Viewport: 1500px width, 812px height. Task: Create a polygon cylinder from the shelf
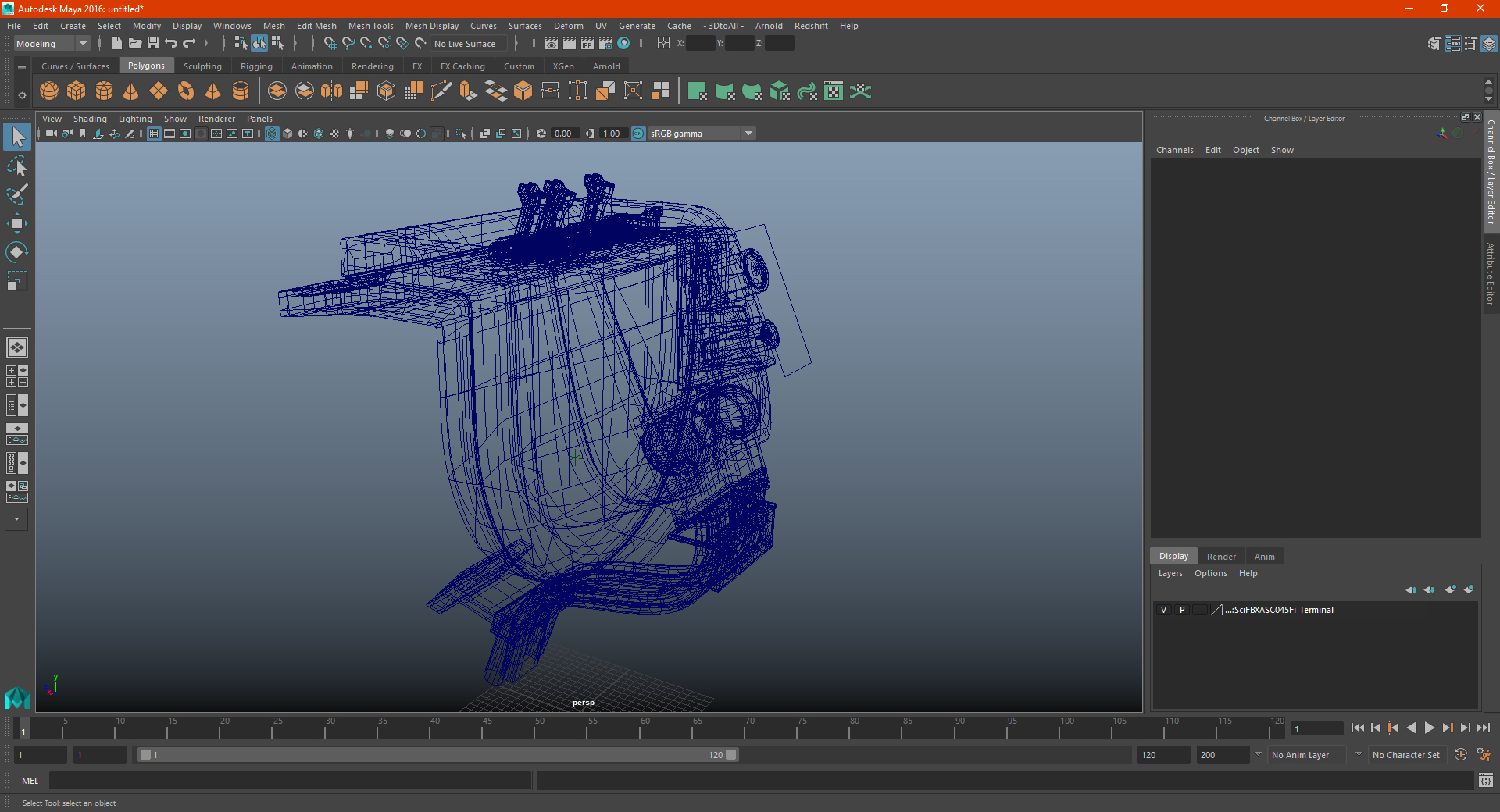(x=104, y=91)
